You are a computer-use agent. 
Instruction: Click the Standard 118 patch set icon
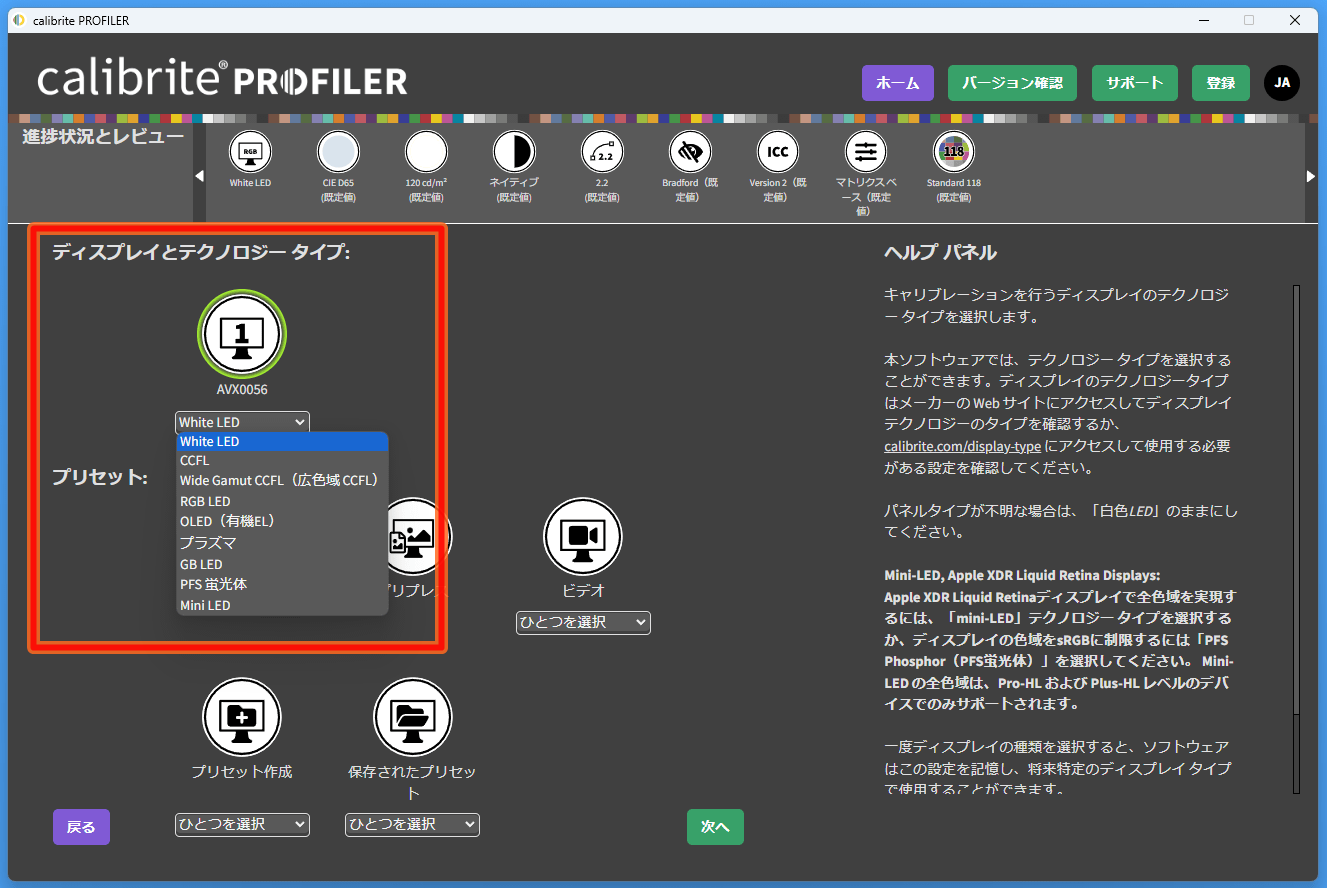point(954,152)
